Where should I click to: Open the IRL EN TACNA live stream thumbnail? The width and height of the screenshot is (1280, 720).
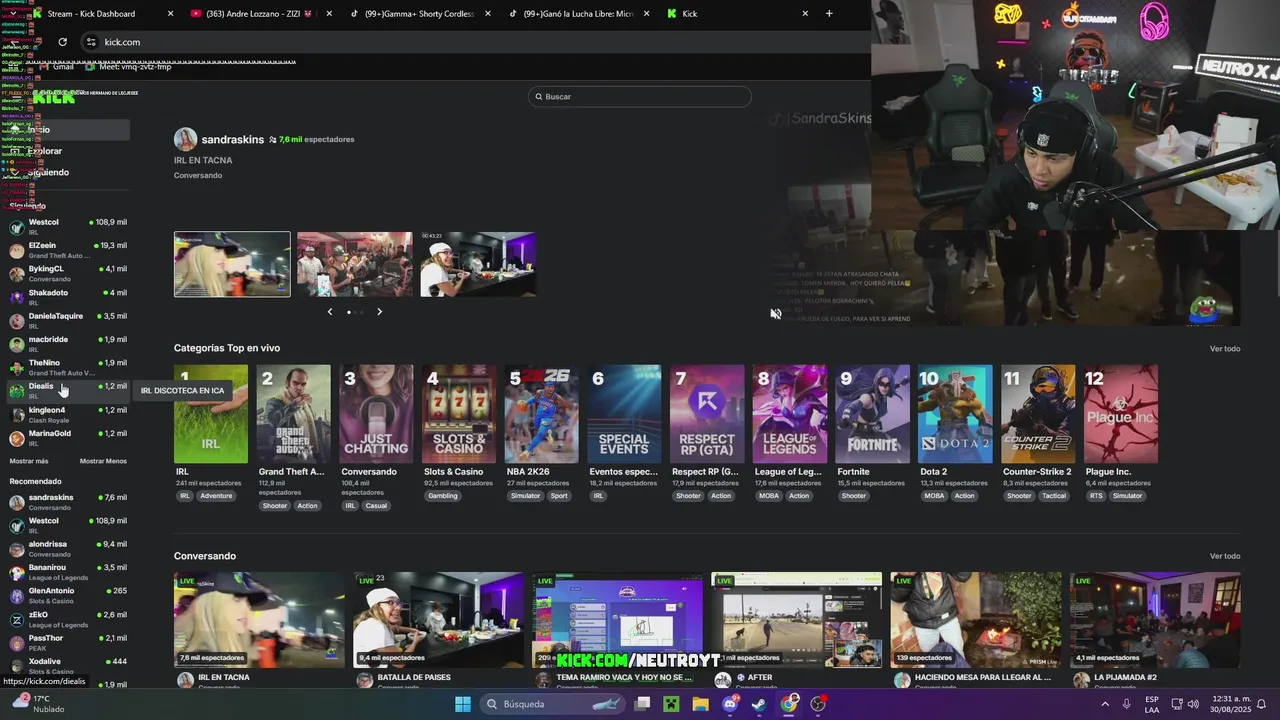[x=259, y=619]
